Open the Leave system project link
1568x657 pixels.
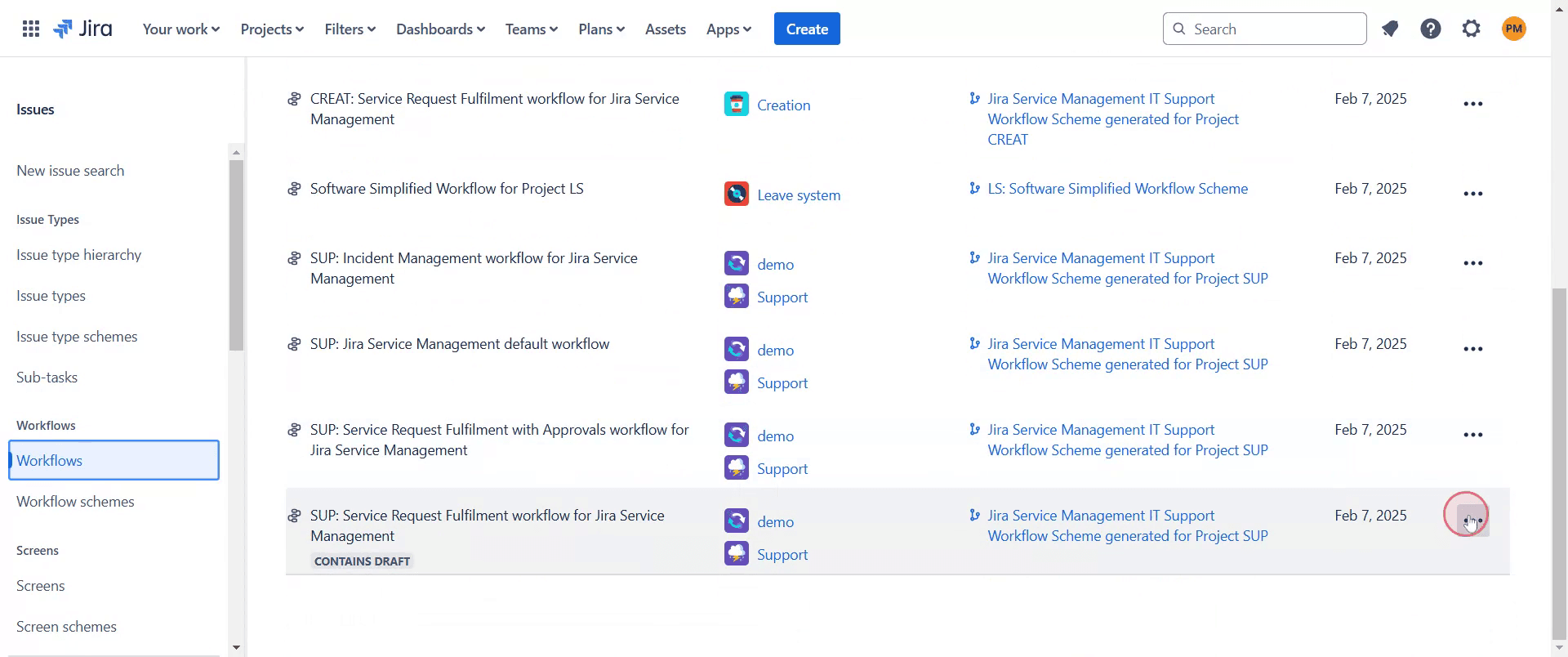point(799,195)
